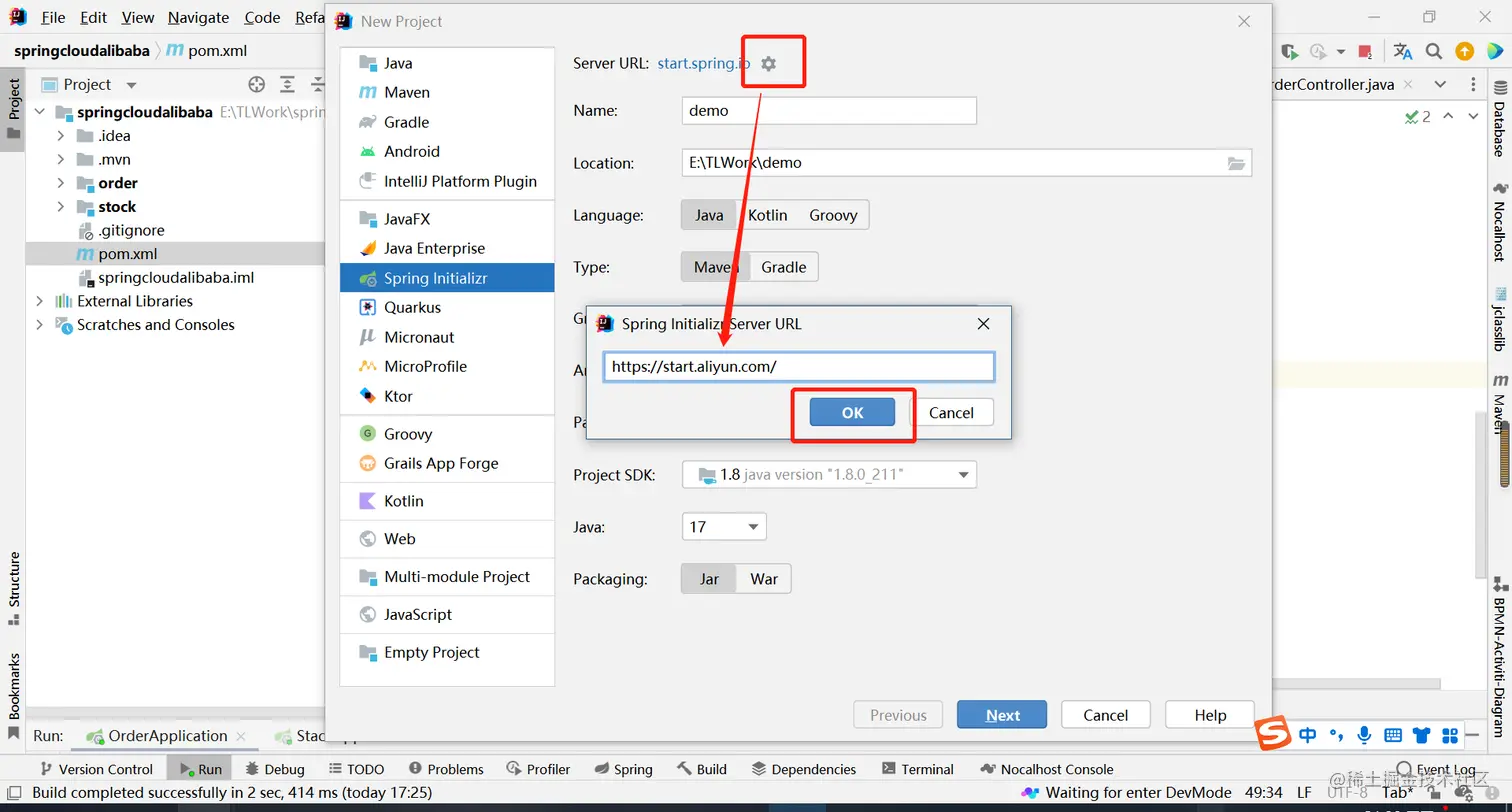Expand stock module folder

pyautogui.click(x=61, y=207)
